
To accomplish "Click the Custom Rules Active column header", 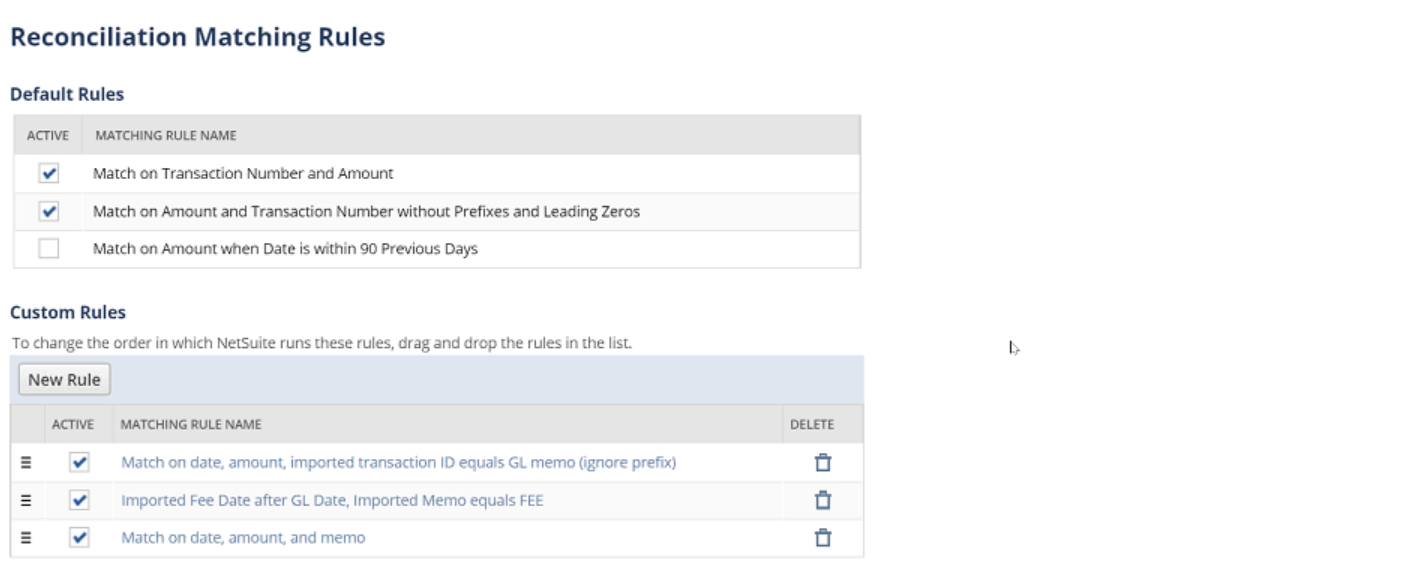I will pos(73,425).
